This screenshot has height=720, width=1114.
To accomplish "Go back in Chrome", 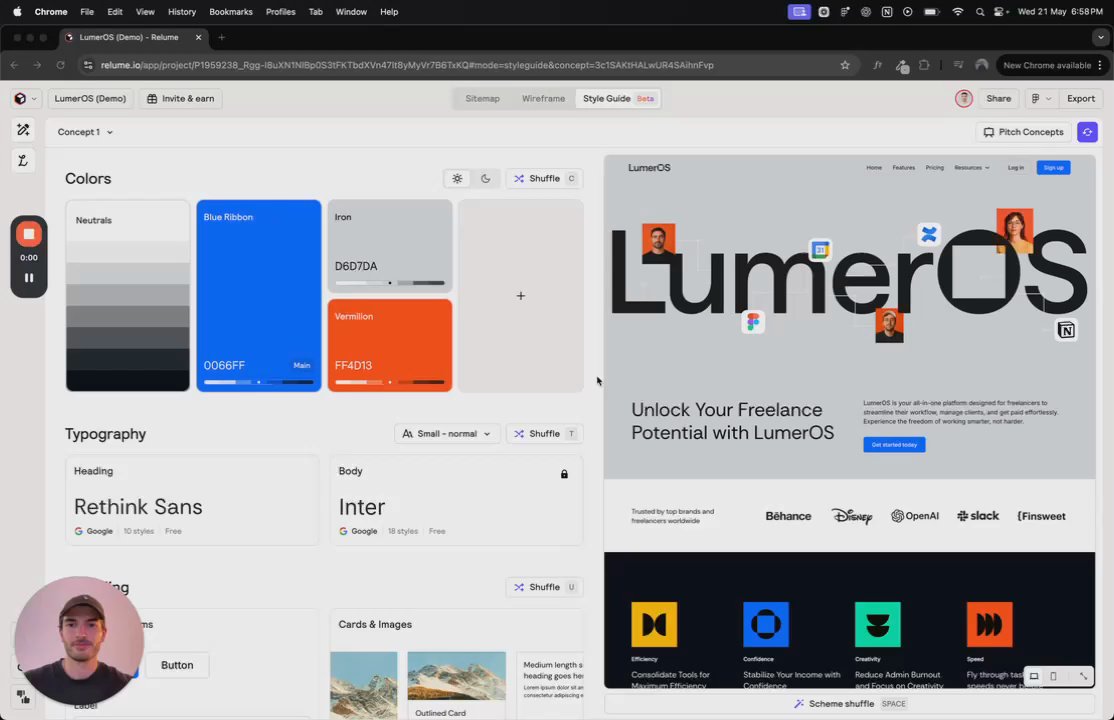I will pos(15,65).
